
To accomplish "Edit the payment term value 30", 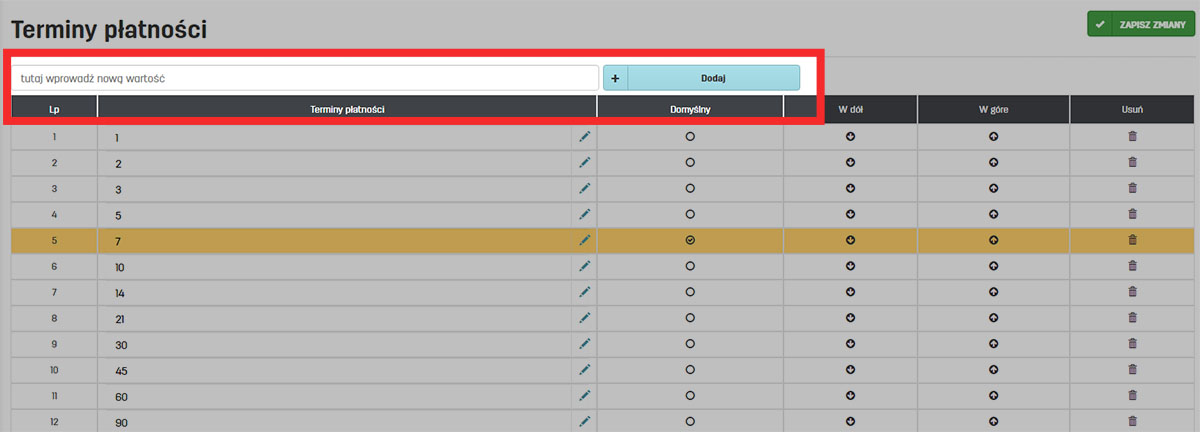I will [584, 344].
